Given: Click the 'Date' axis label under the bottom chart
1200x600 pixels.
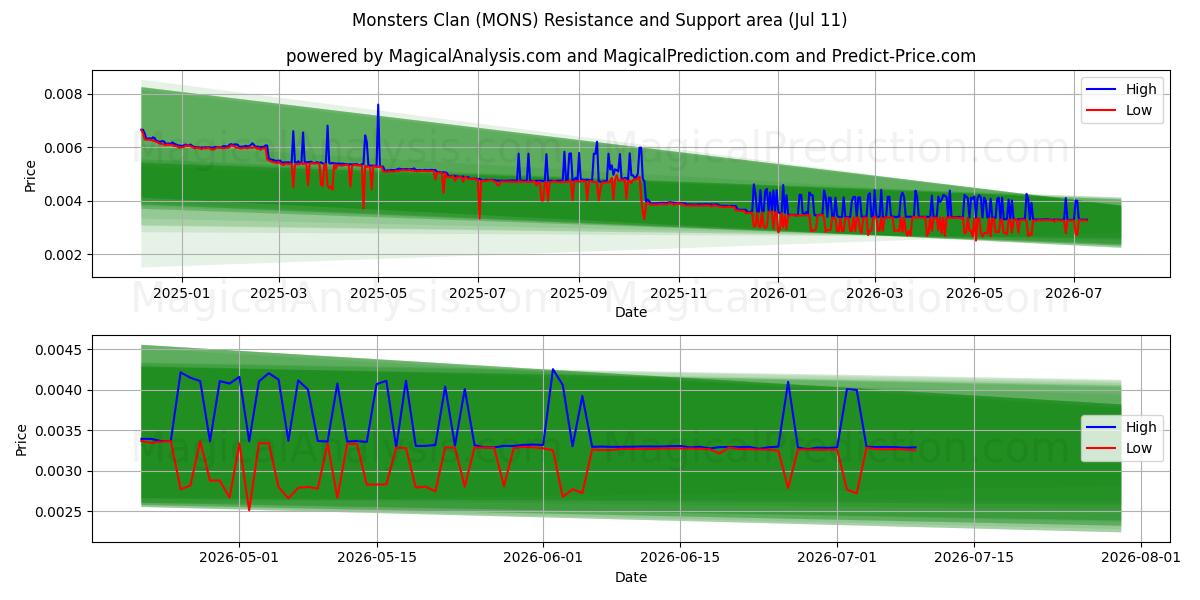Looking at the screenshot, I should [631, 577].
